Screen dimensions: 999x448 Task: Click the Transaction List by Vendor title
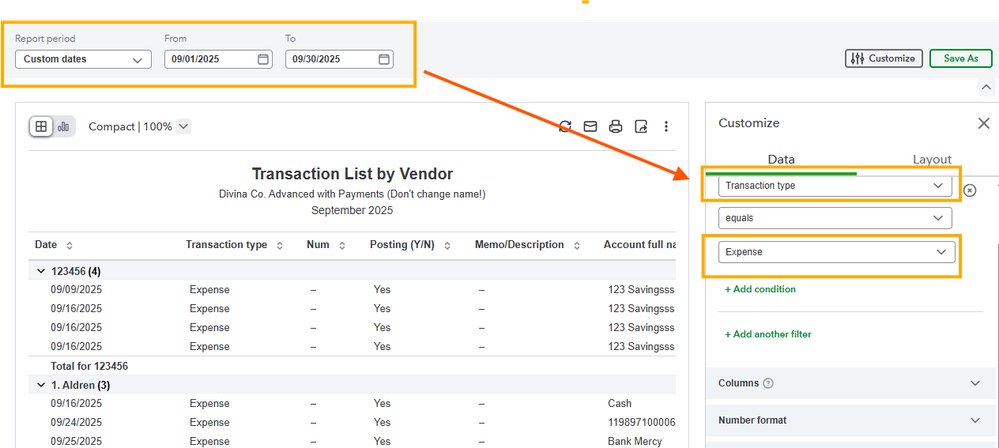(x=352, y=173)
